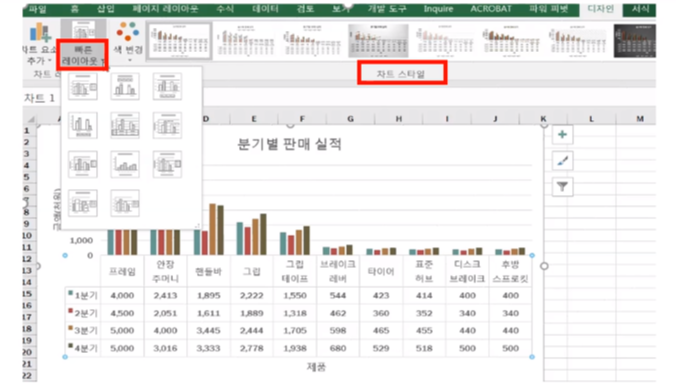This screenshot has height=392, width=676.
Task: Choose Layout 8 in quick layout gallery
Action: (125, 164)
